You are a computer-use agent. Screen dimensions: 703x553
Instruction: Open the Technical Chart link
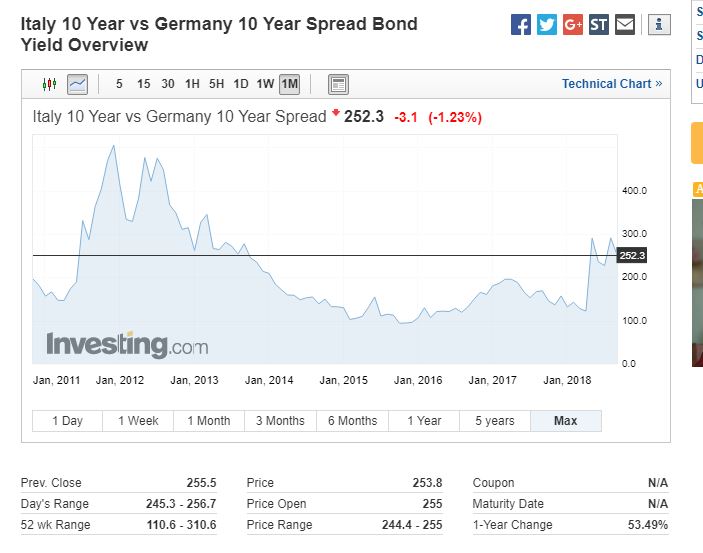(x=611, y=84)
